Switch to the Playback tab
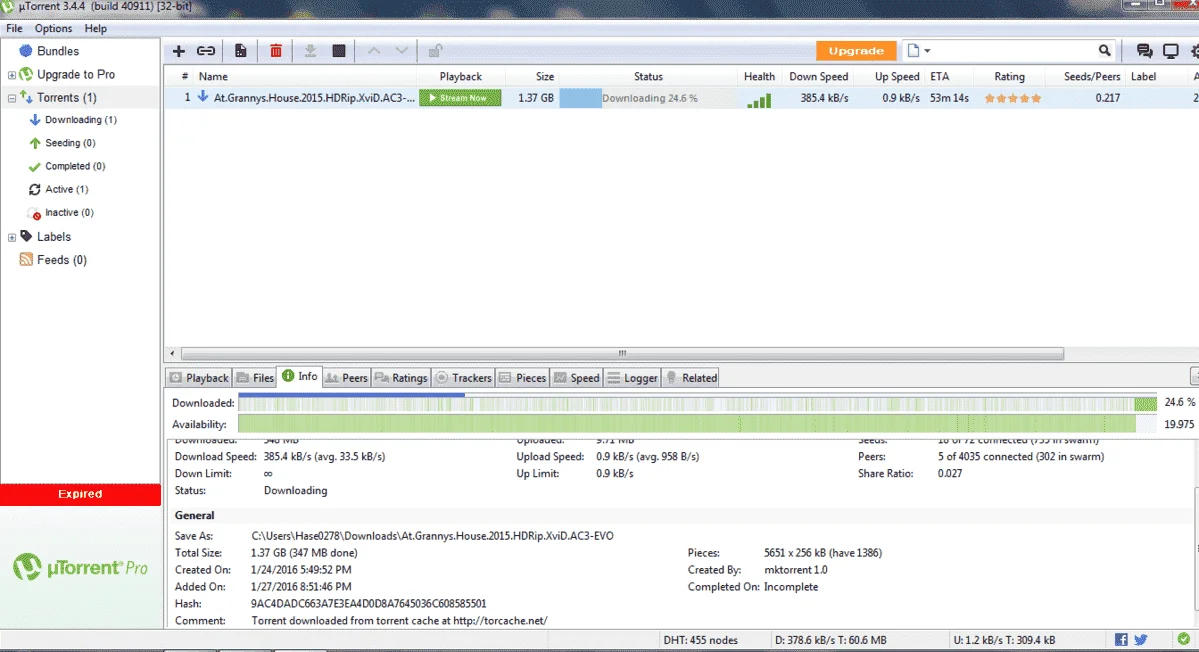 click(199, 378)
